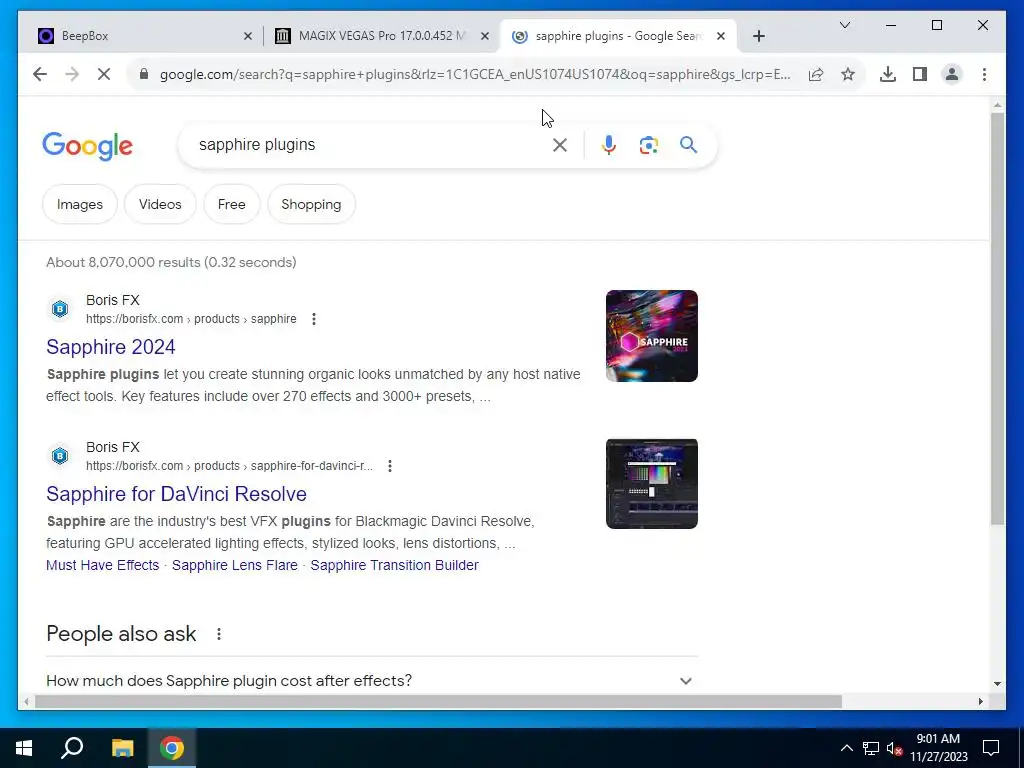Open more options for DaVinci Resolve result
Image resolution: width=1024 pixels, height=768 pixels.
tap(390, 466)
